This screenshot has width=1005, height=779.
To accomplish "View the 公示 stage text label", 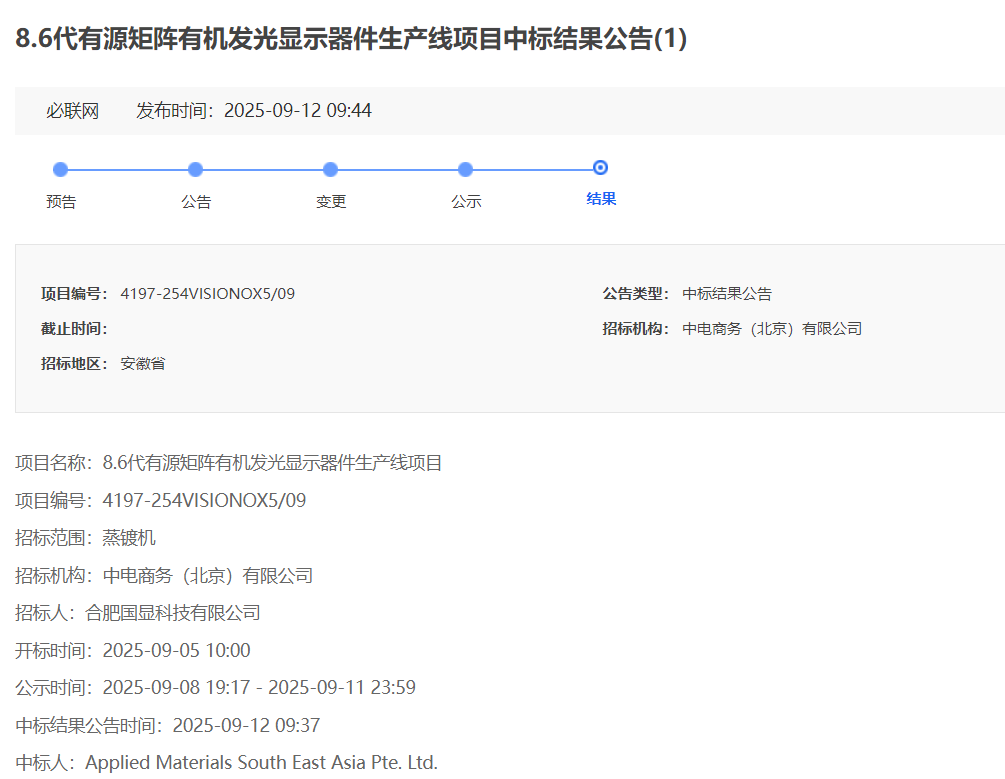I will [466, 202].
